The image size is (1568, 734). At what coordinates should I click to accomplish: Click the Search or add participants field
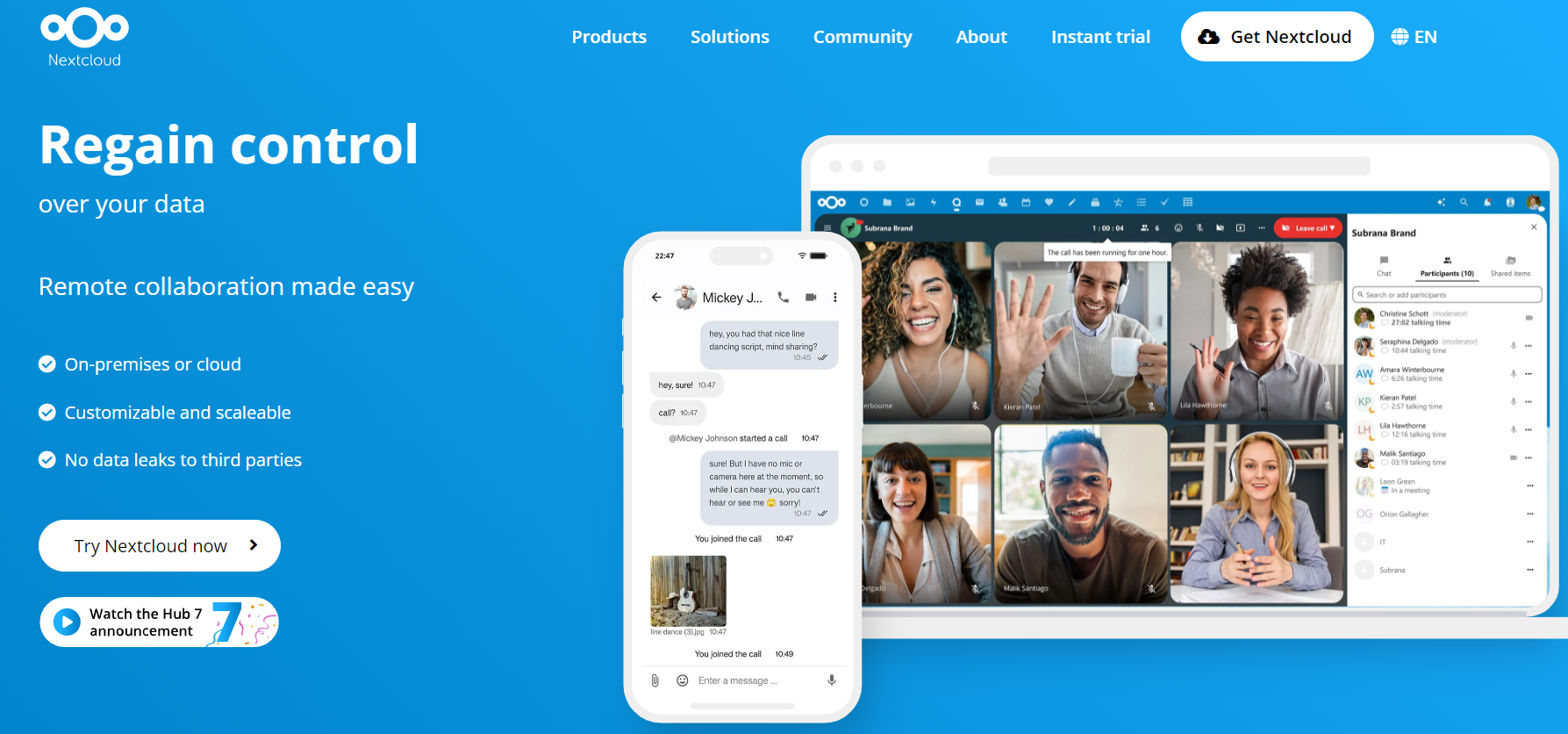coord(1447,295)
